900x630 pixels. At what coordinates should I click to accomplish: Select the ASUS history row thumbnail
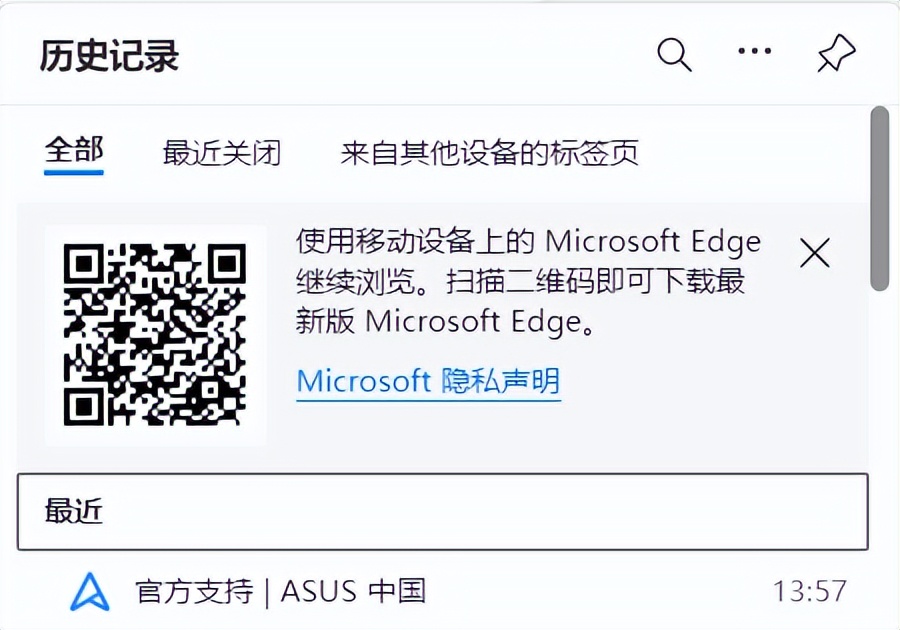pos(91,592)
